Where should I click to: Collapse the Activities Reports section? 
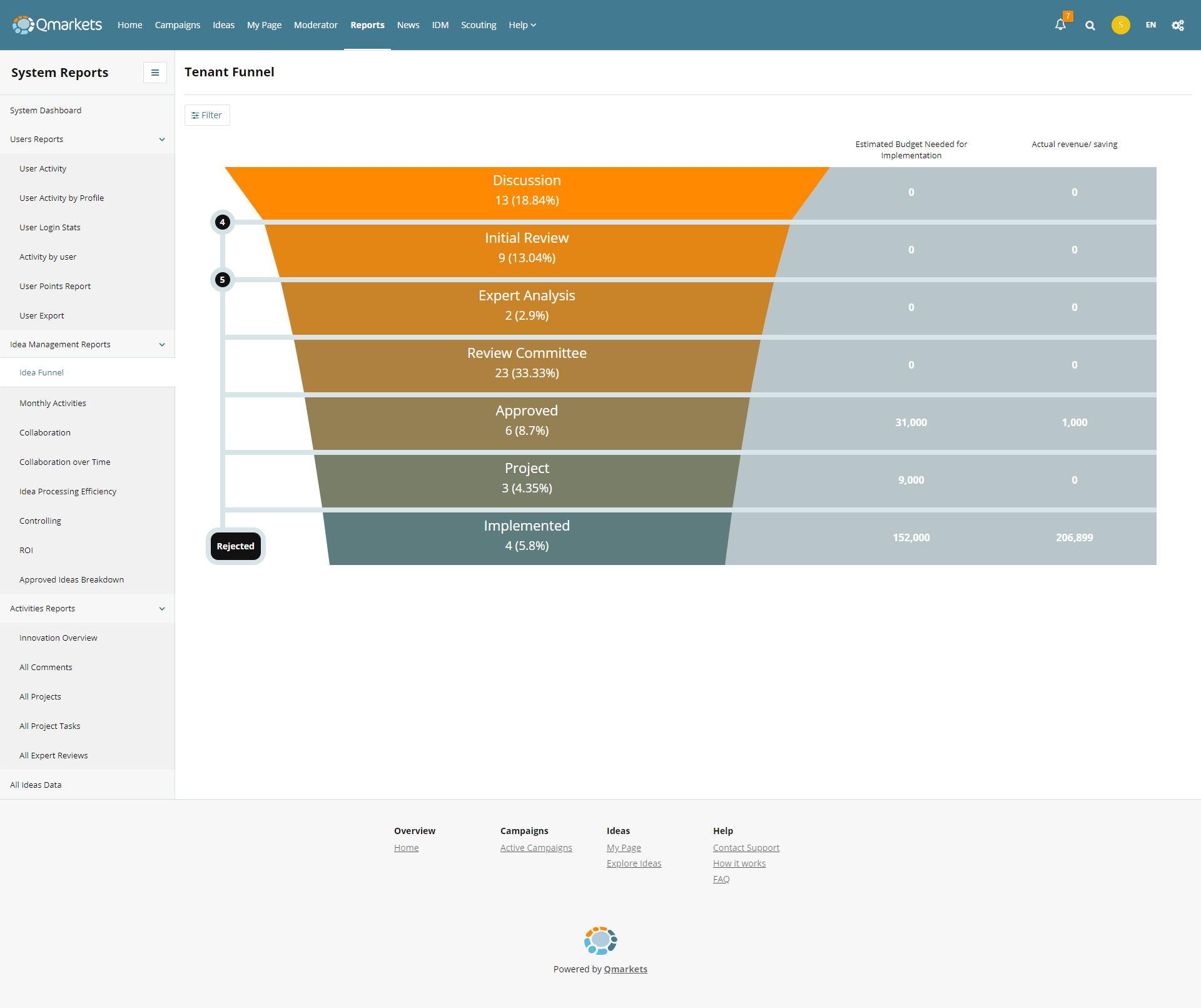click(x=162, y=609)
